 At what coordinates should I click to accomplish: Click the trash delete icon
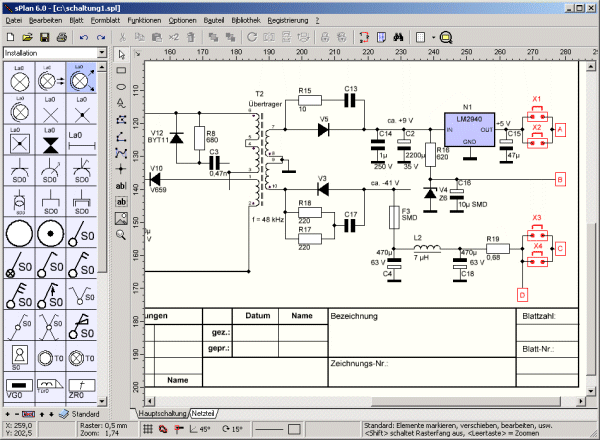pos(191,37)
